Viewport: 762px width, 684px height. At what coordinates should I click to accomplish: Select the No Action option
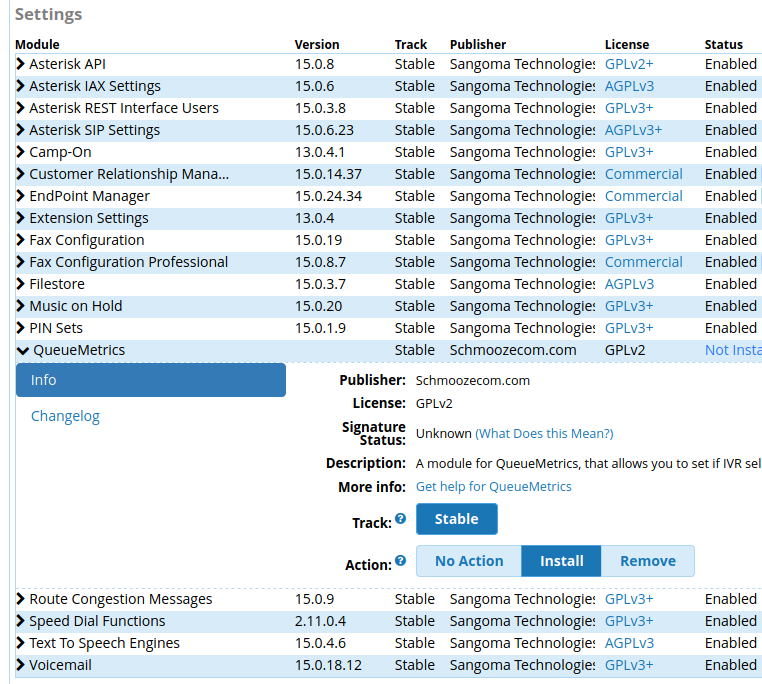(x=469, y=561)
